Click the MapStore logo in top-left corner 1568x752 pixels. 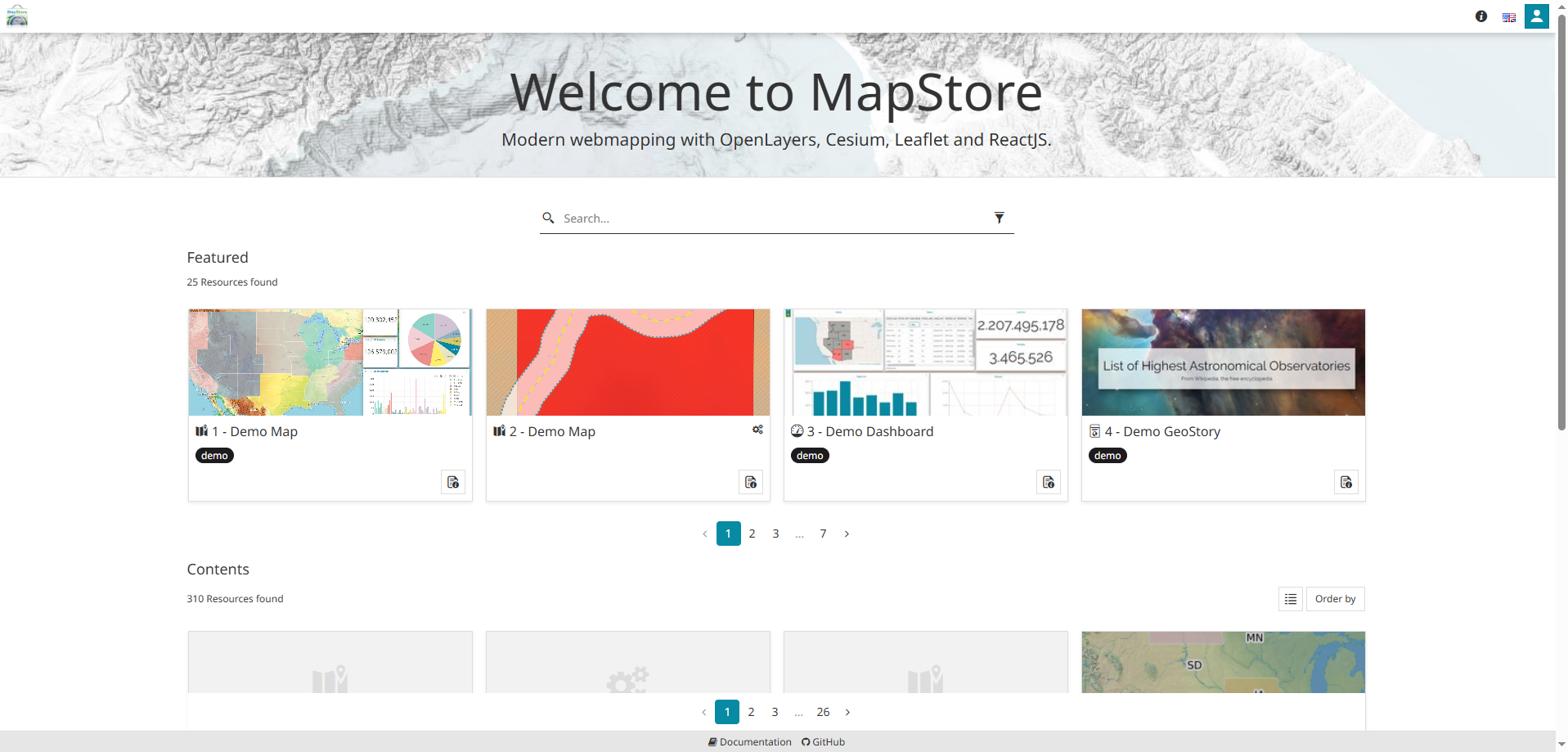click(x=17, y=16)
